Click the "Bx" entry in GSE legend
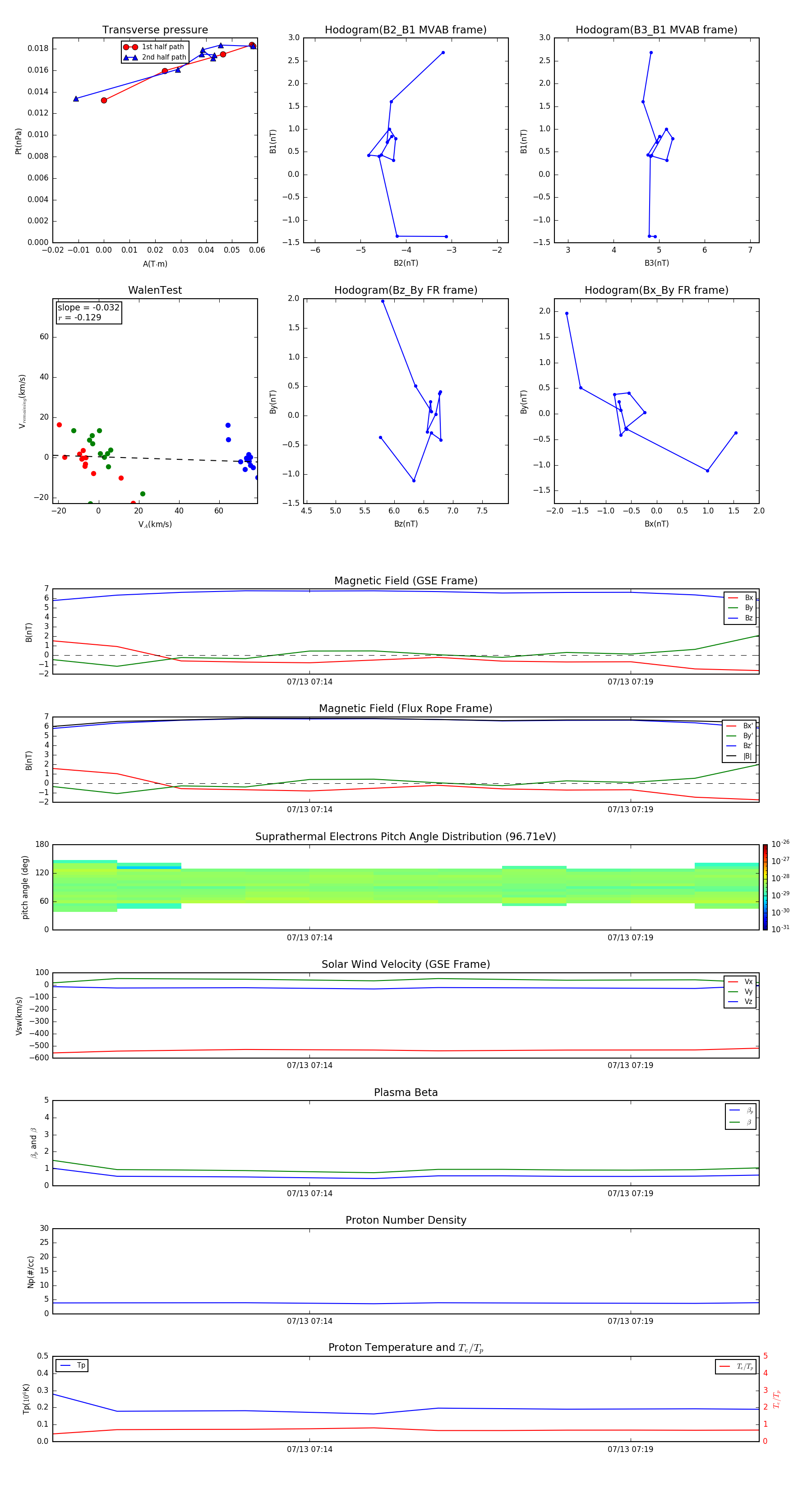Image resolution: width=812 pixels, height=1489 pixels. tap(740, 598)
